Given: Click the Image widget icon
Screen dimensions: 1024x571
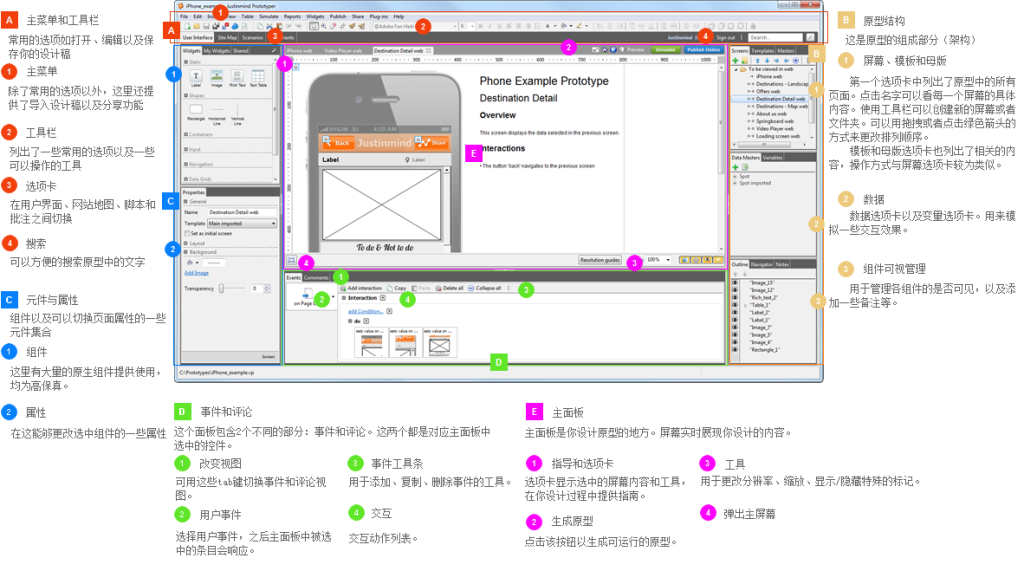Looking at the screenshot, I should coord(217,77).
